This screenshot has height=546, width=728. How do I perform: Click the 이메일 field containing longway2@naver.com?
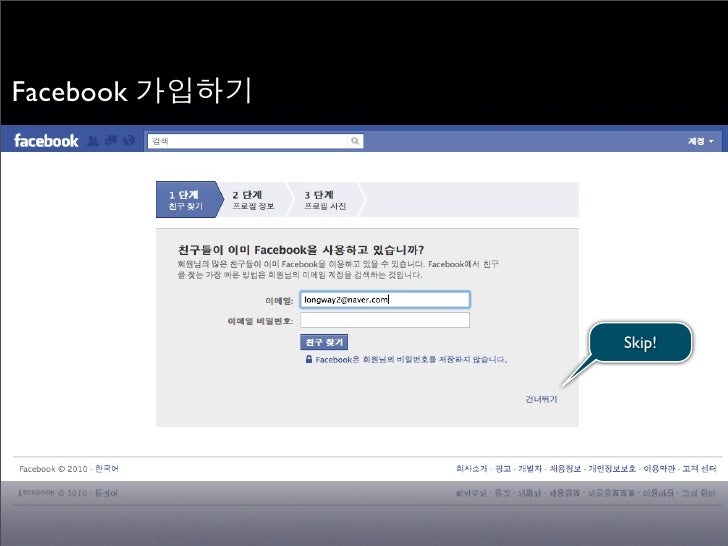point(385,300)
